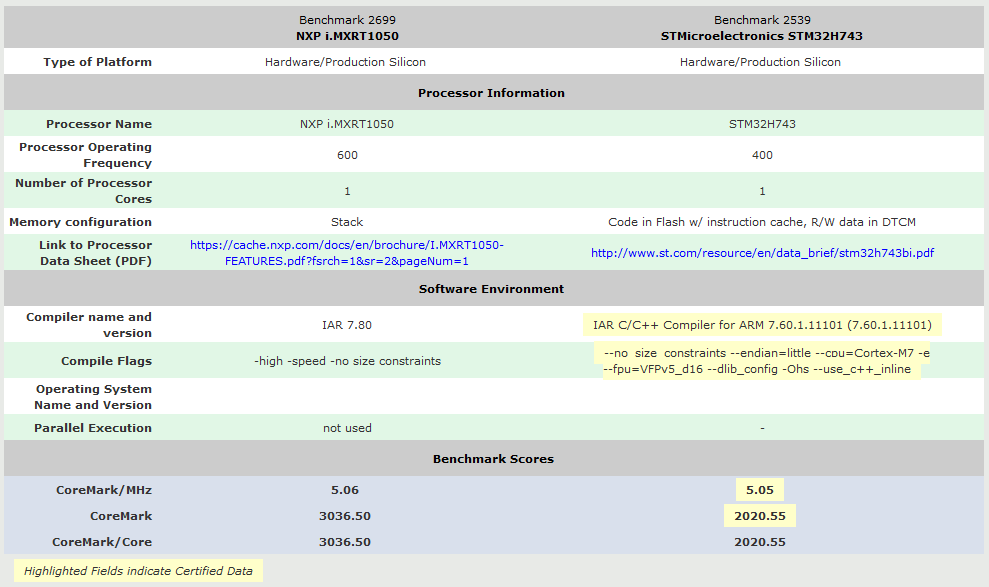Select the CoreMark/Core value 2020.55 for STM32H743

click(x=759, y=542)
